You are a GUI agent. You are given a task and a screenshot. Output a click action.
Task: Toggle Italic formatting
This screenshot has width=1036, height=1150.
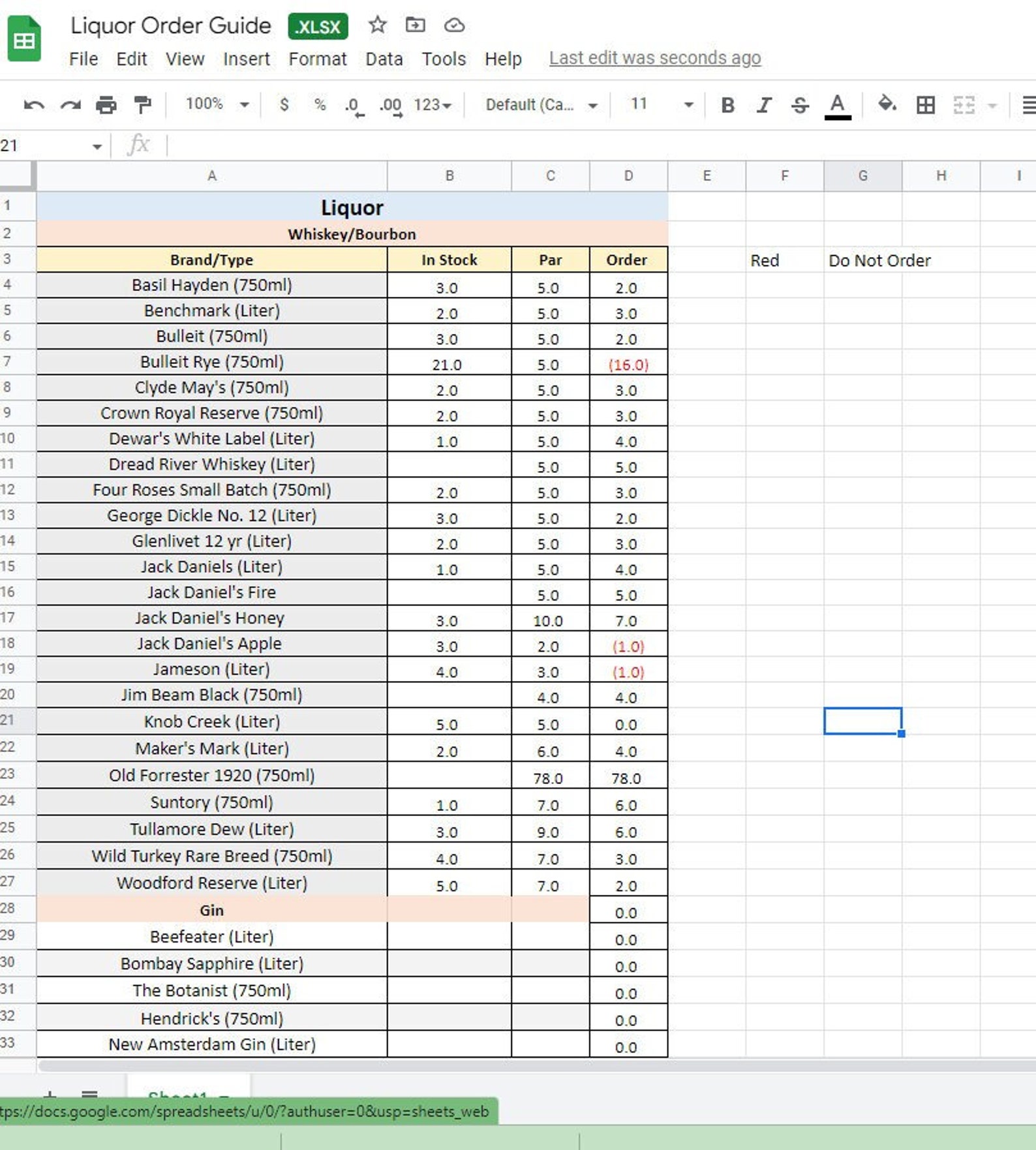pos(764,105)
